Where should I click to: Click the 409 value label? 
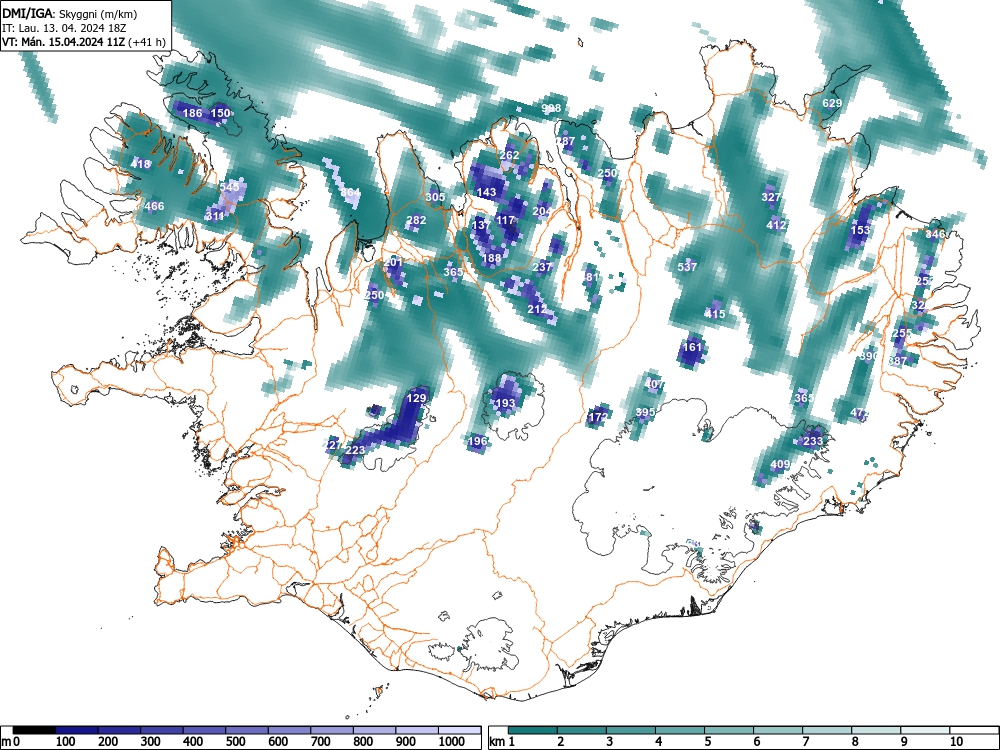[x=781, y=464]
